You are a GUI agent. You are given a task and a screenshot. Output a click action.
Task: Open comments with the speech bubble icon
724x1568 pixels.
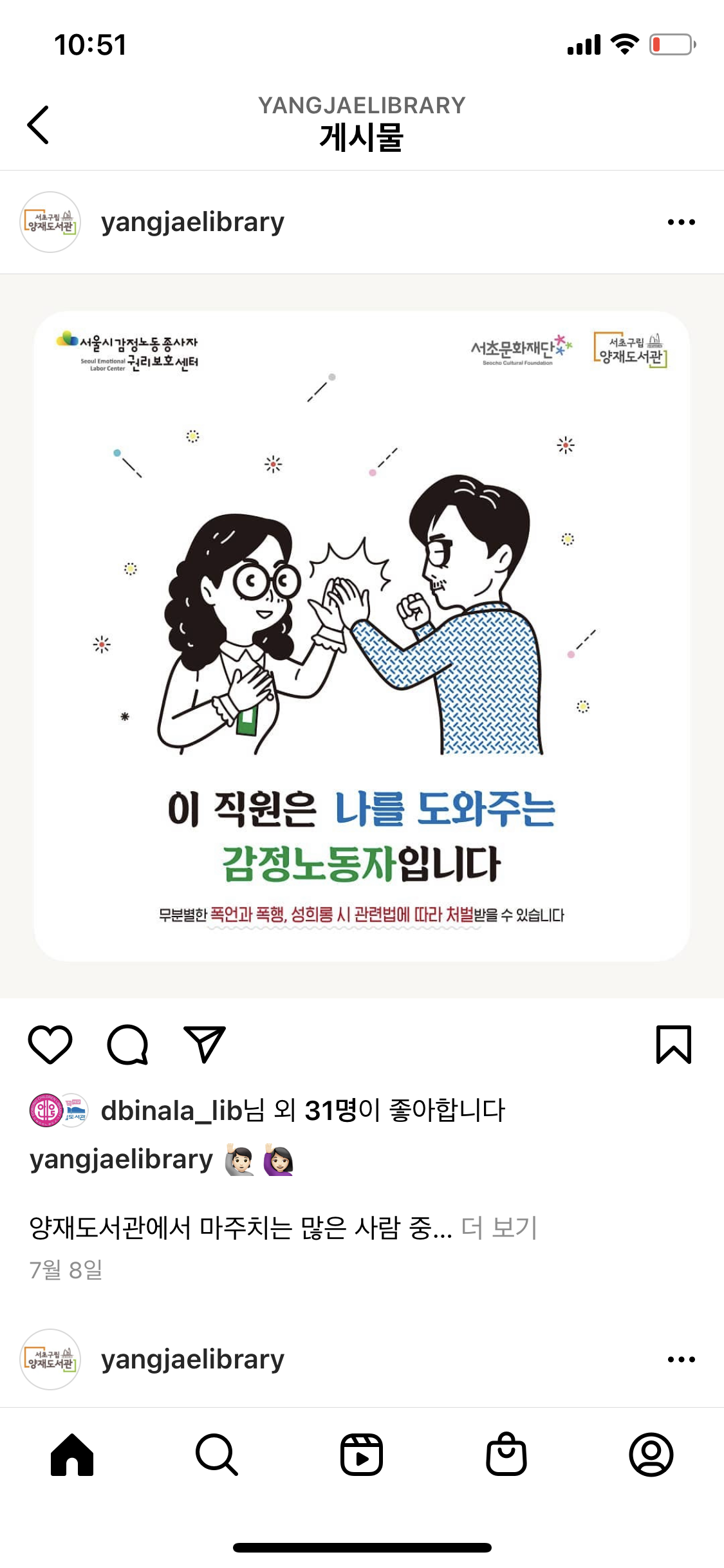pyautogui.click(x=127, y=1044)
